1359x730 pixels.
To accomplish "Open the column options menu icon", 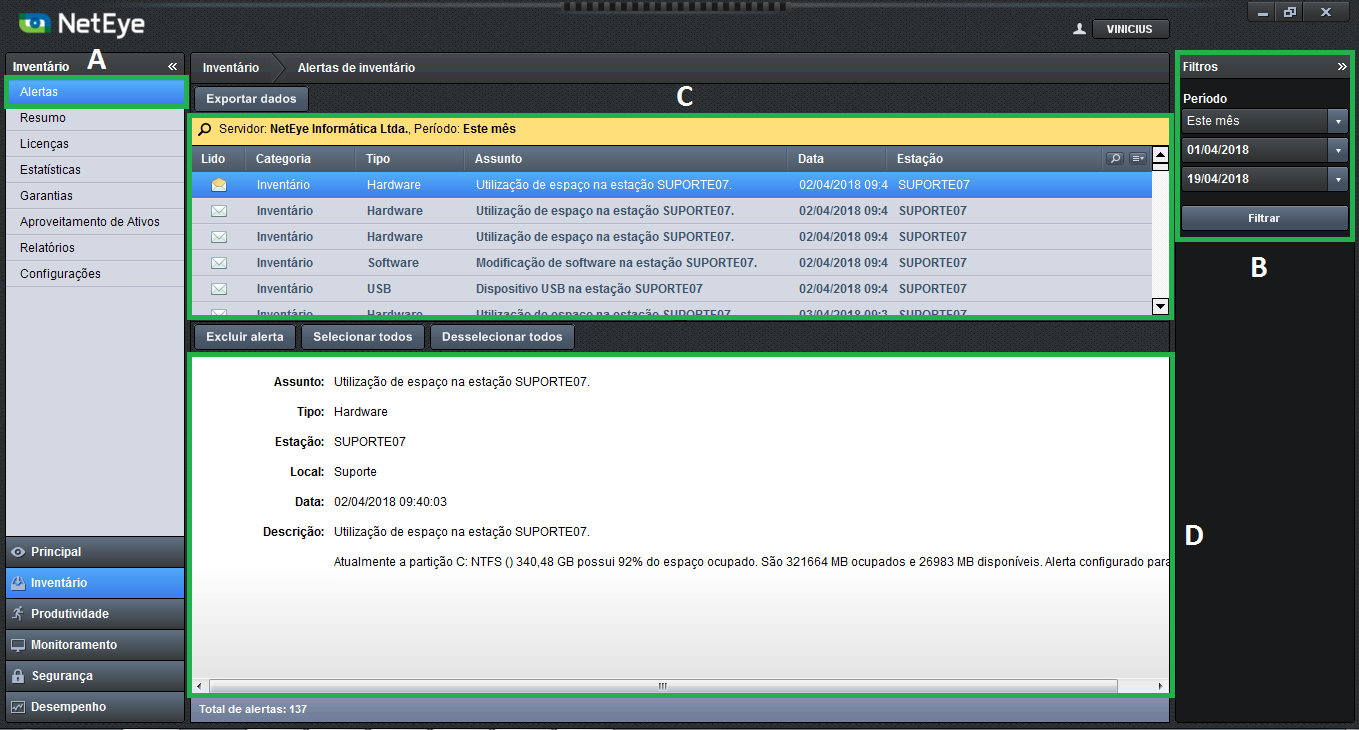I will 1138,158.
